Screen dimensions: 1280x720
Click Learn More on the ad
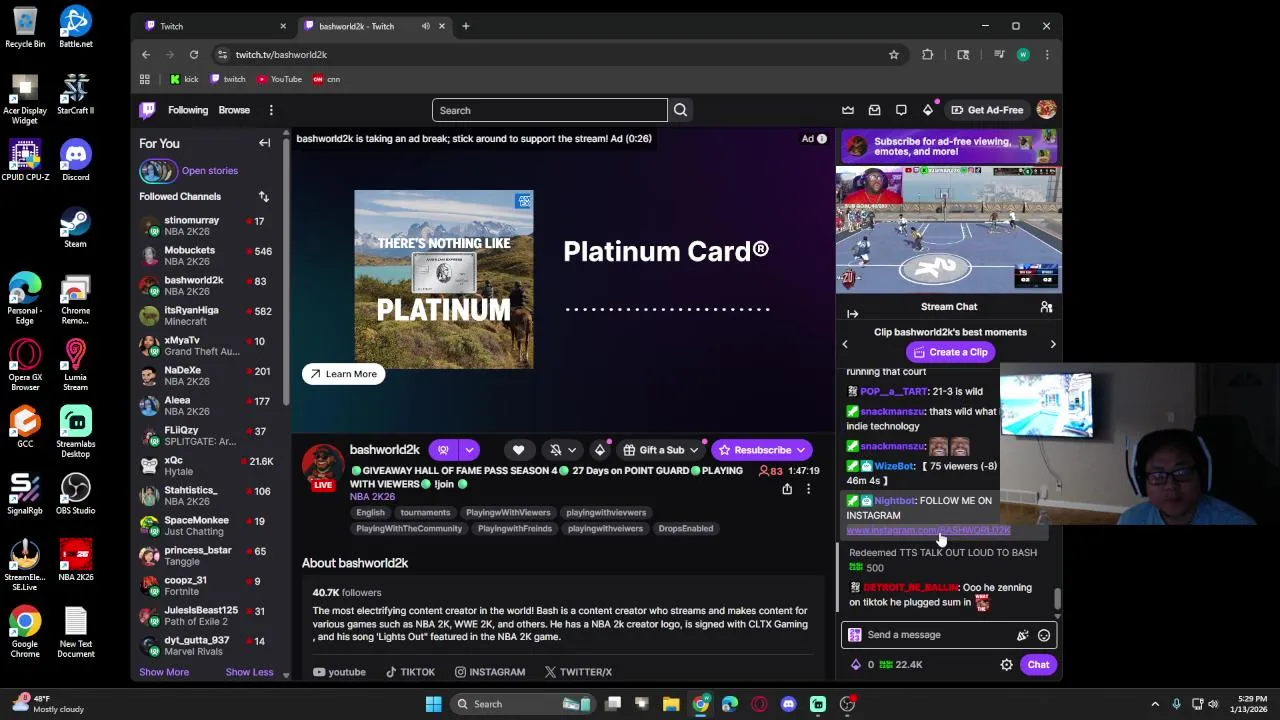pos(343,374)
